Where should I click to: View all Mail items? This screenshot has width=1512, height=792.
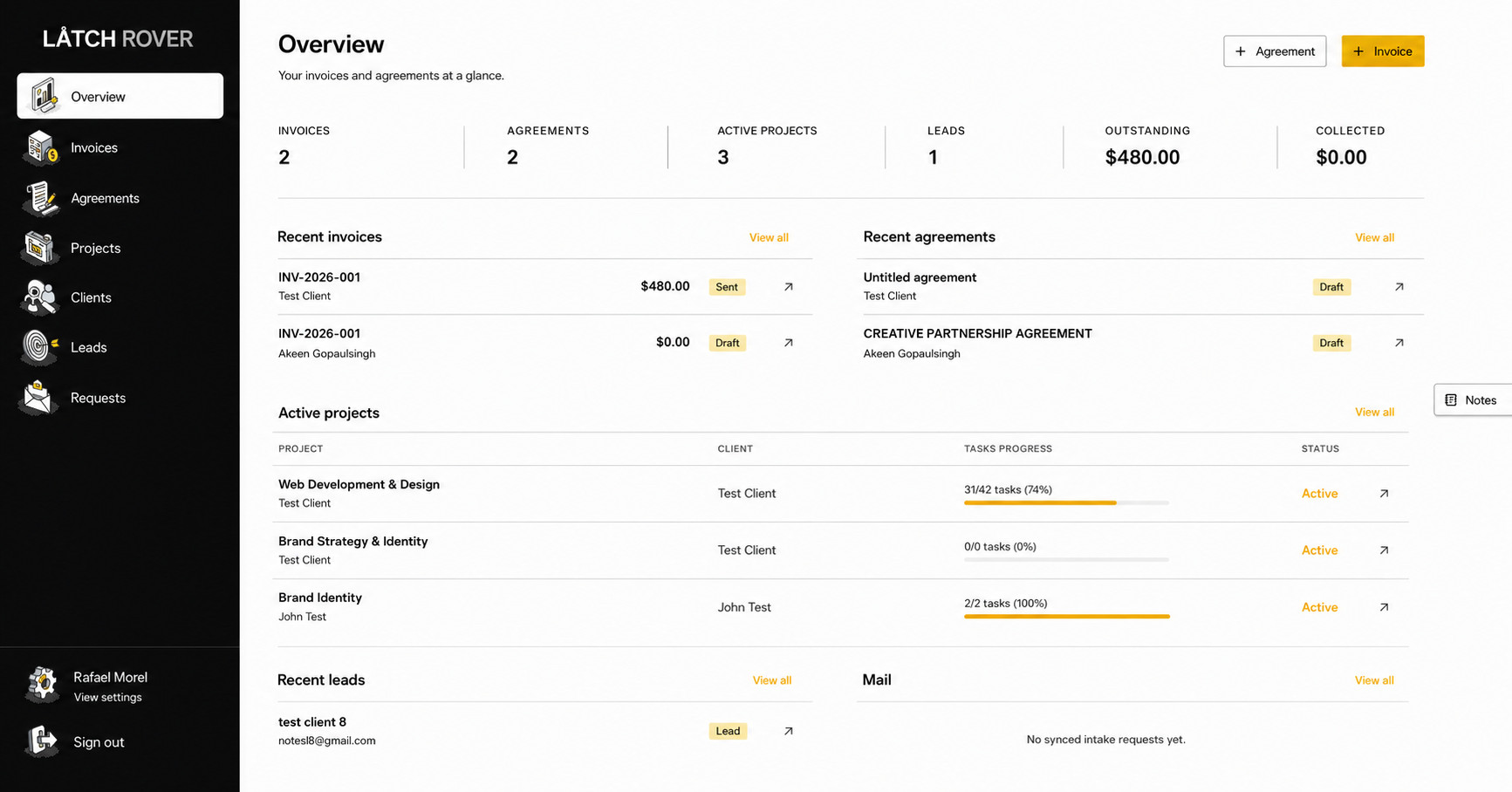click(1374, 680)
